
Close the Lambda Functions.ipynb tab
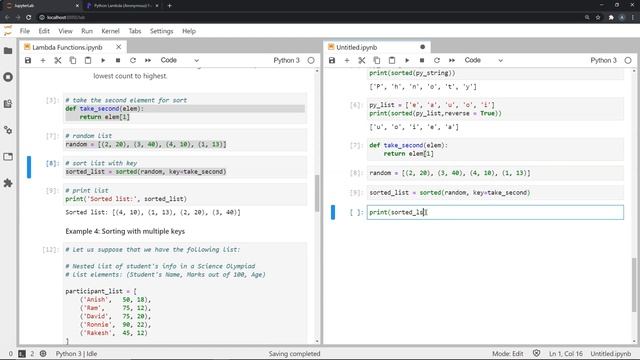point(118,47)
